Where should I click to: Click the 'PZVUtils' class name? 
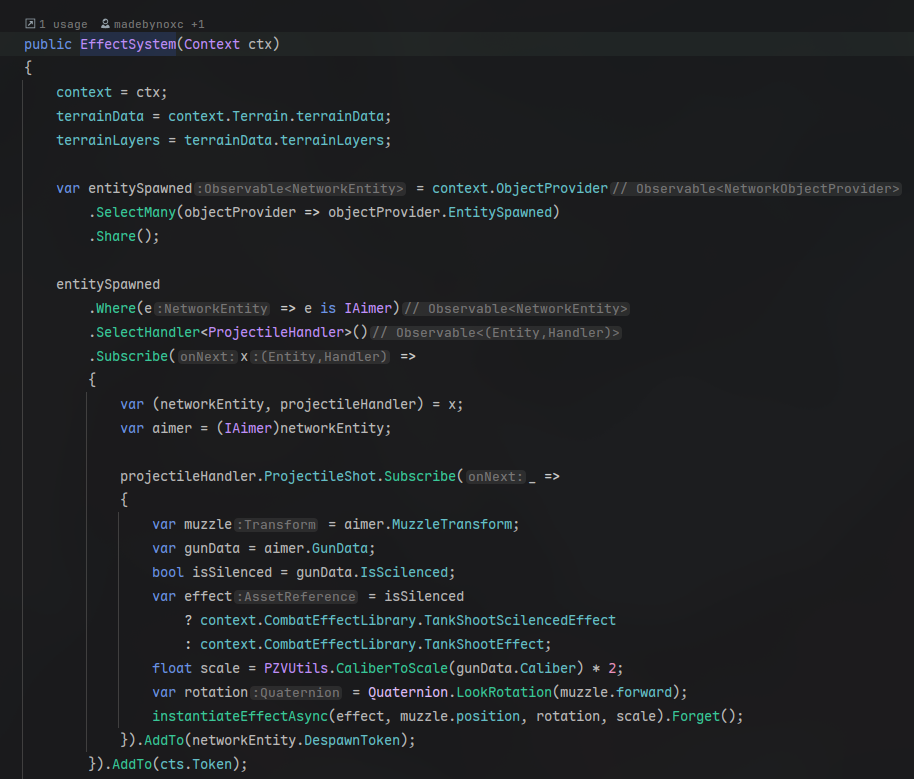(x=296, y=668)
